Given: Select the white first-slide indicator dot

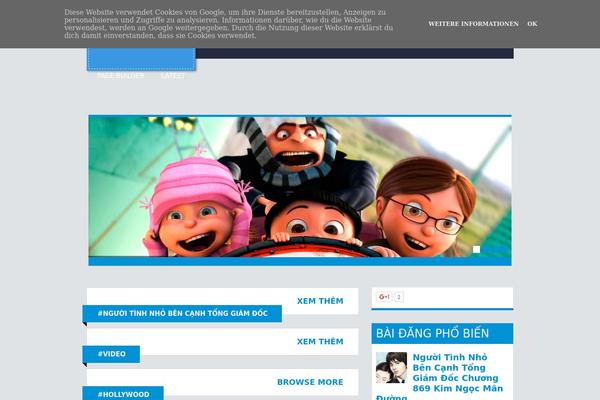Looking at the screenshot, I should pos(476,250).
